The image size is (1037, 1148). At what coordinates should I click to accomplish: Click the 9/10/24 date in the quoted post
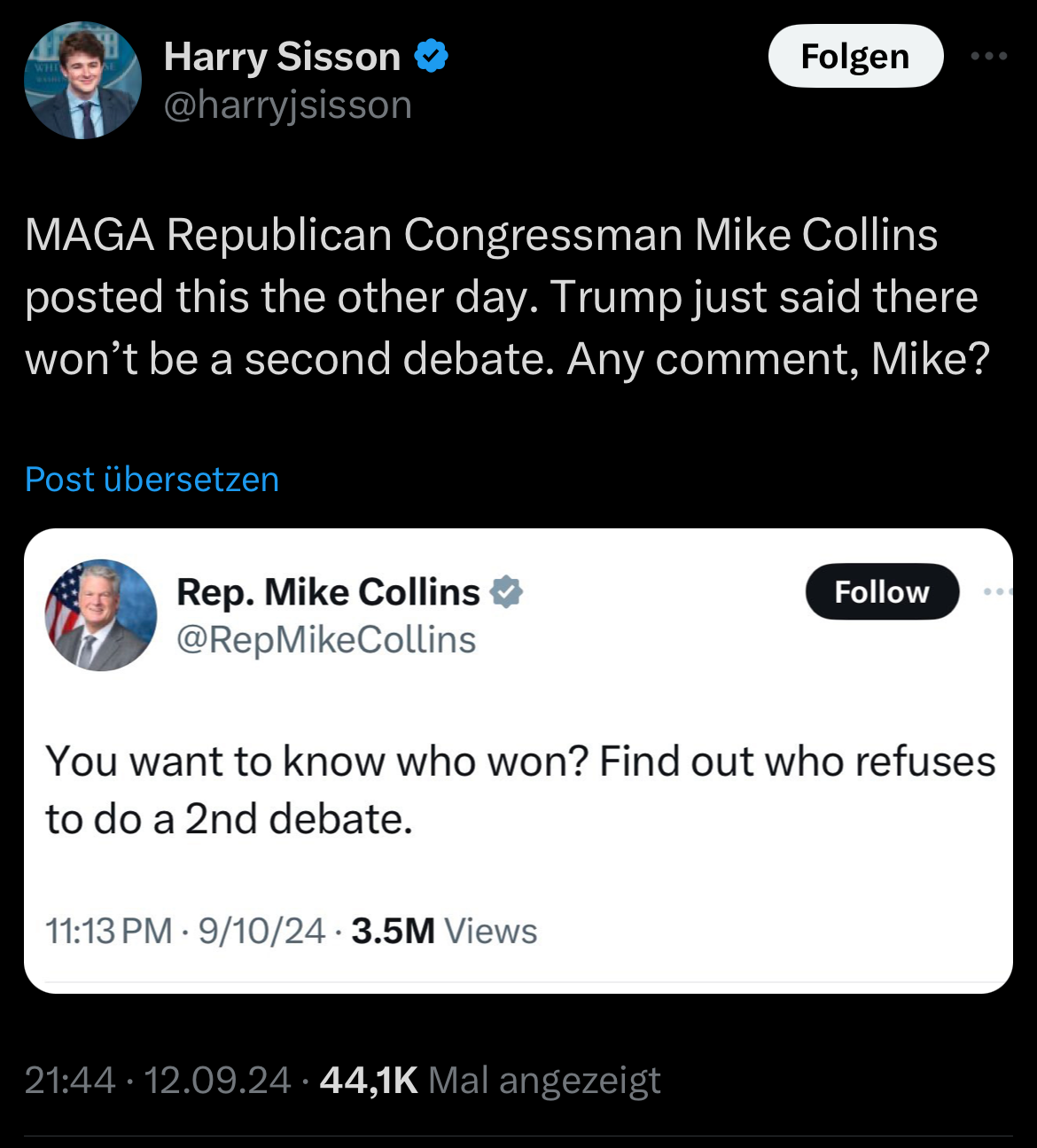click(x=261, y=931)
